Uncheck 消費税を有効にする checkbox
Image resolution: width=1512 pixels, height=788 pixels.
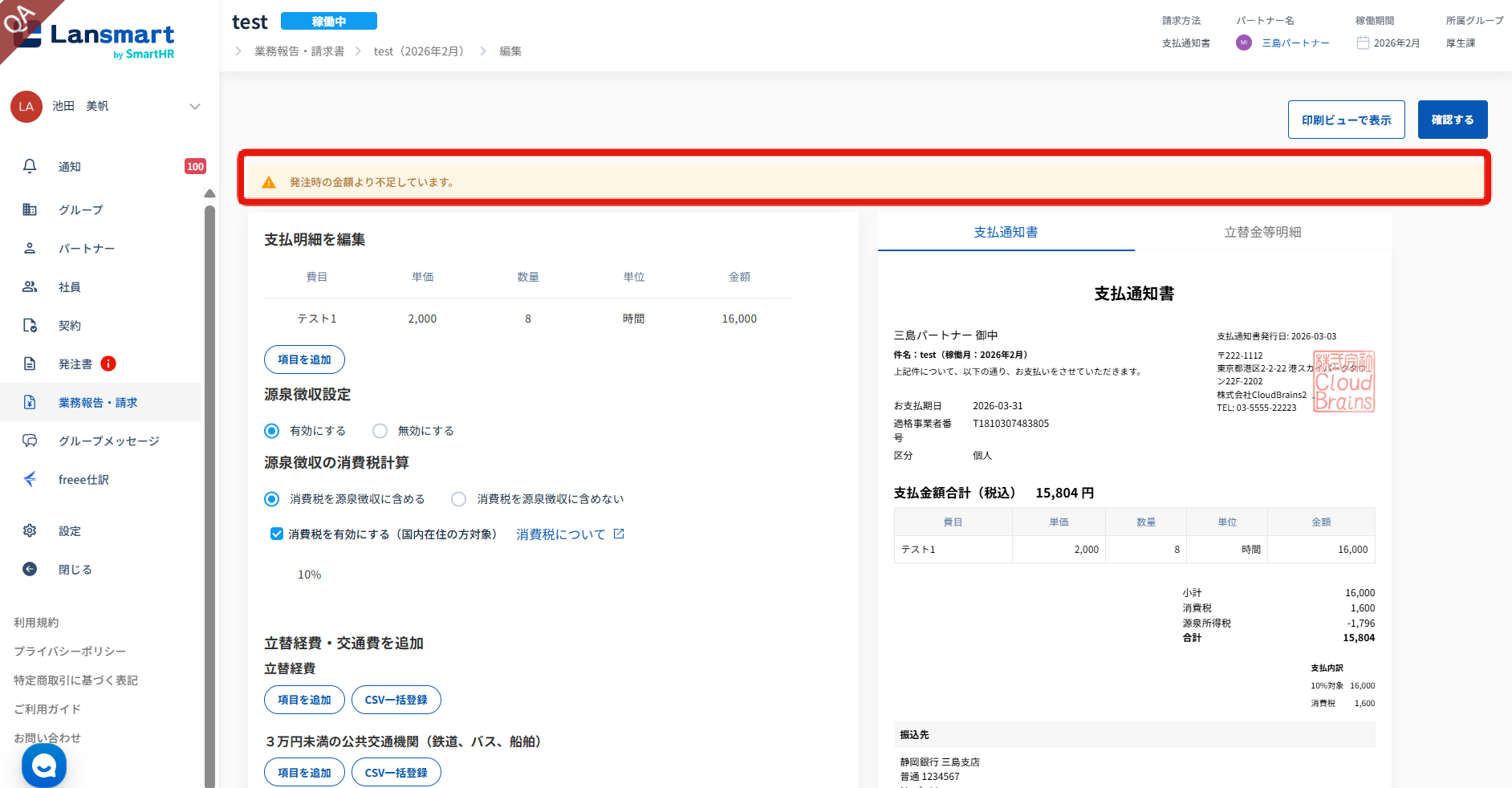pos(277,534)
